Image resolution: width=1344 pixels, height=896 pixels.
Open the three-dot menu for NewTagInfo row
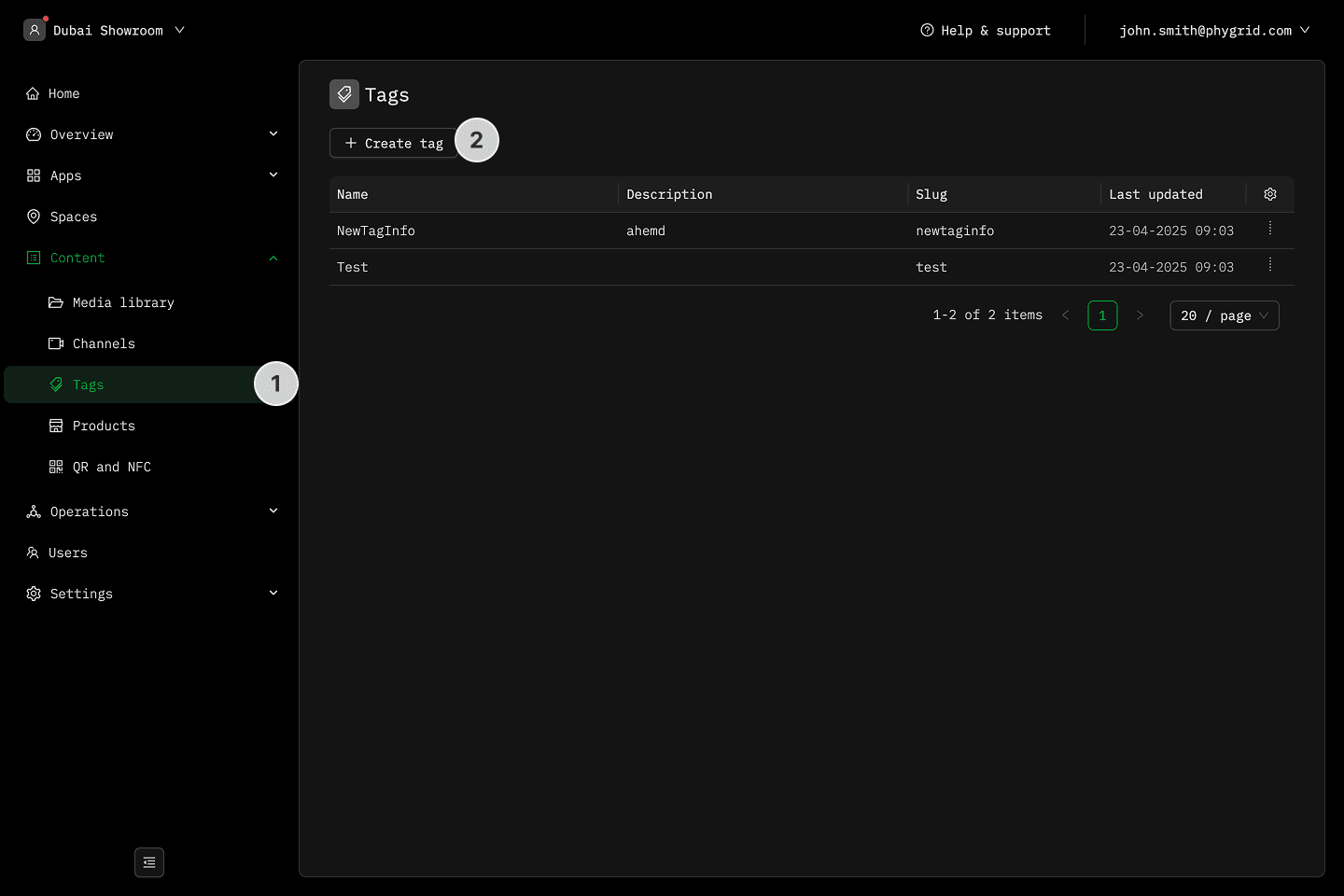(1269, 229)
